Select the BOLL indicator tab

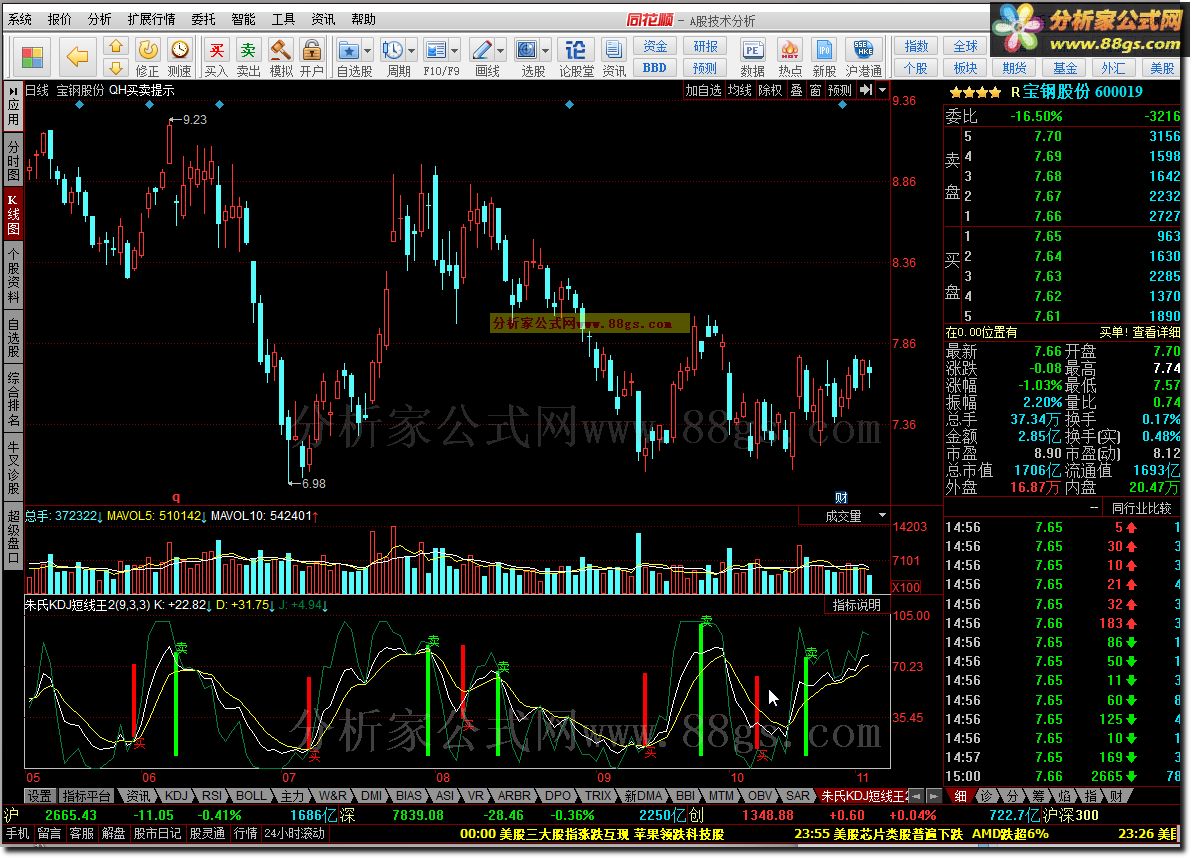pyautogui.click(x=251, y=796)
